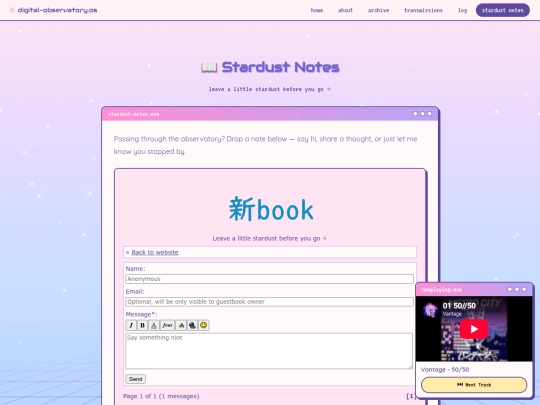The image size is (540, 405).
Task: Navigate to transmissions
Action: click(423, 10)
